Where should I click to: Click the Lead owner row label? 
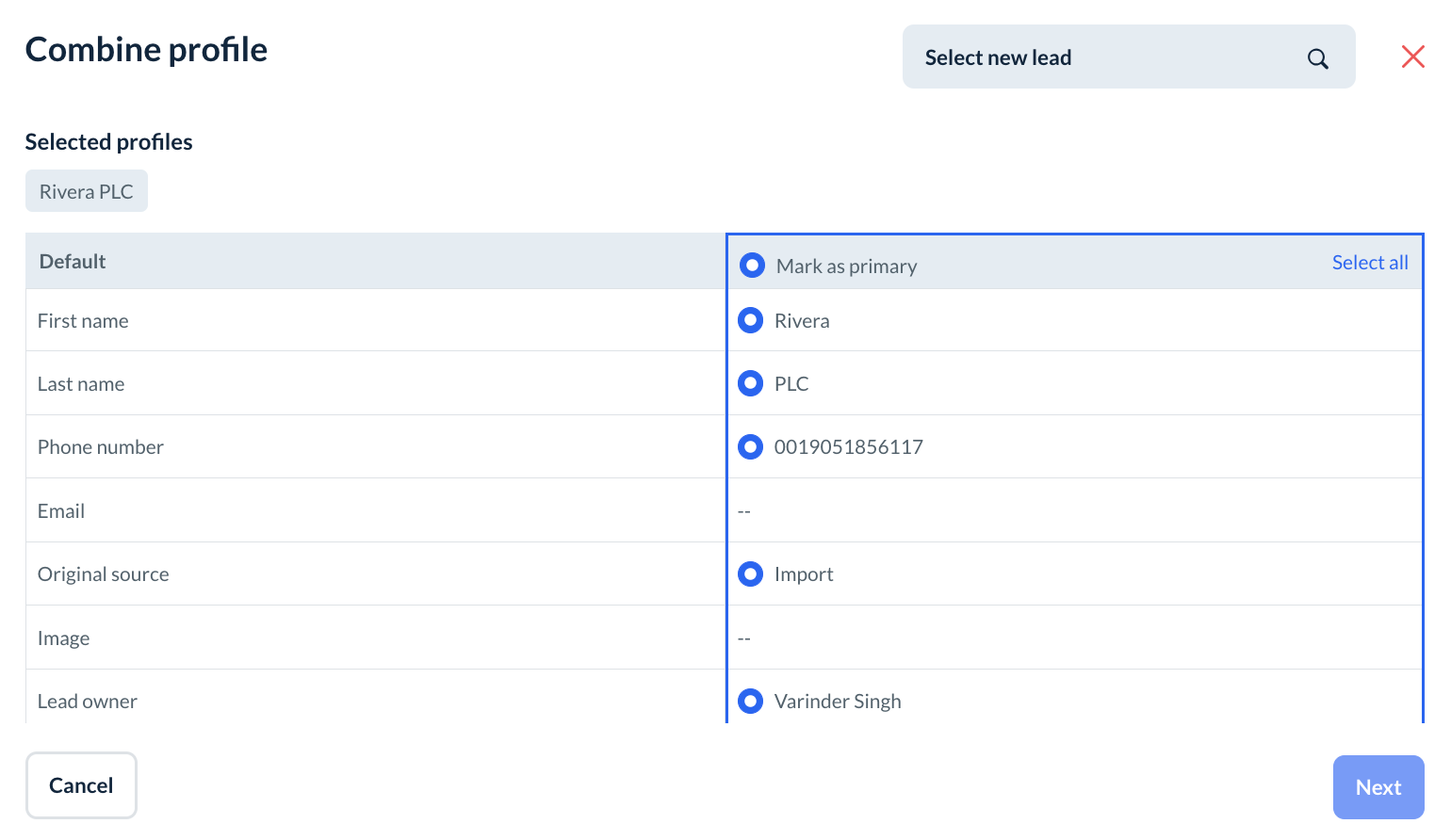(88, 702)
